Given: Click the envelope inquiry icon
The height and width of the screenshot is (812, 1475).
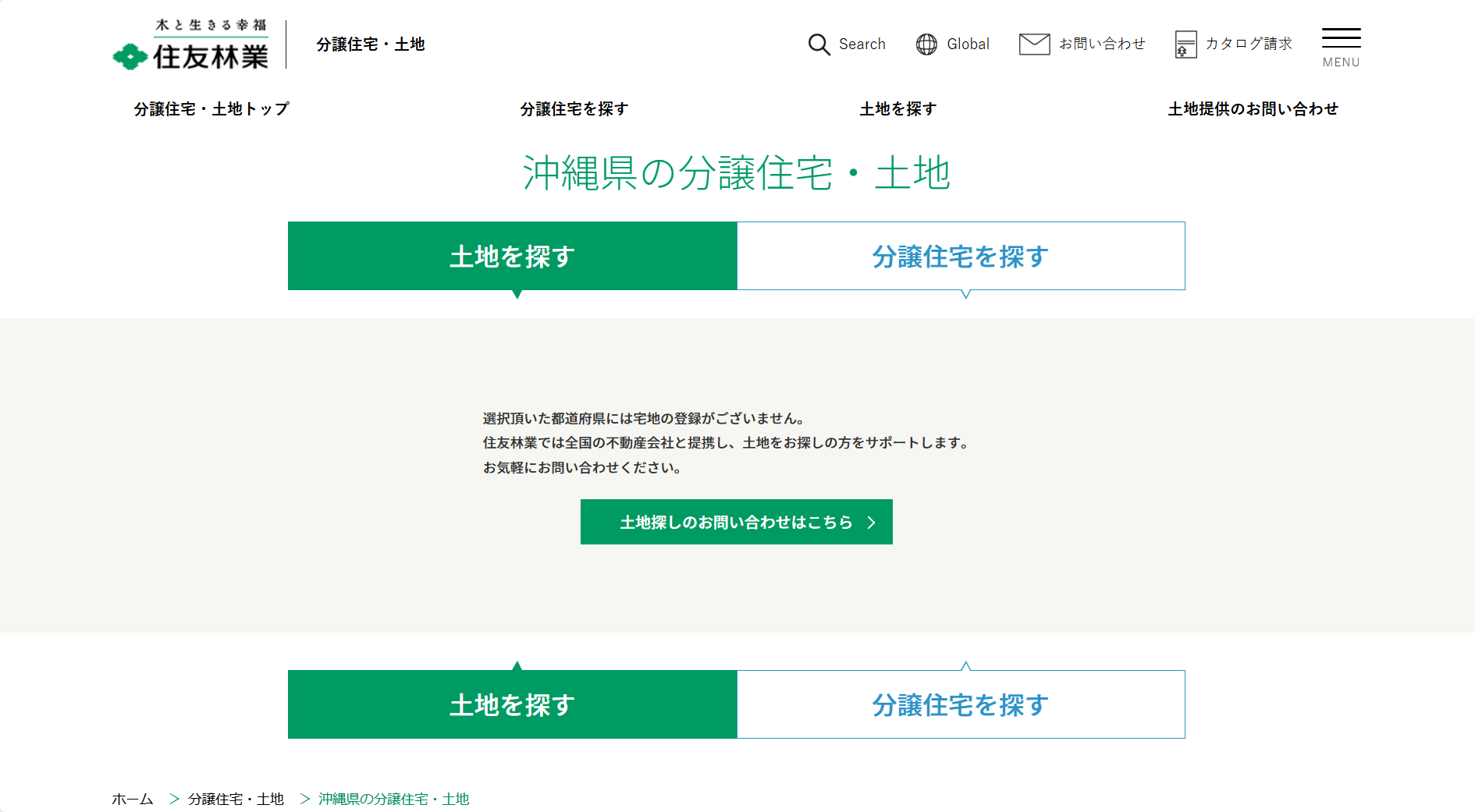Looking at the screenshot, I should (x=1034, y=44).
